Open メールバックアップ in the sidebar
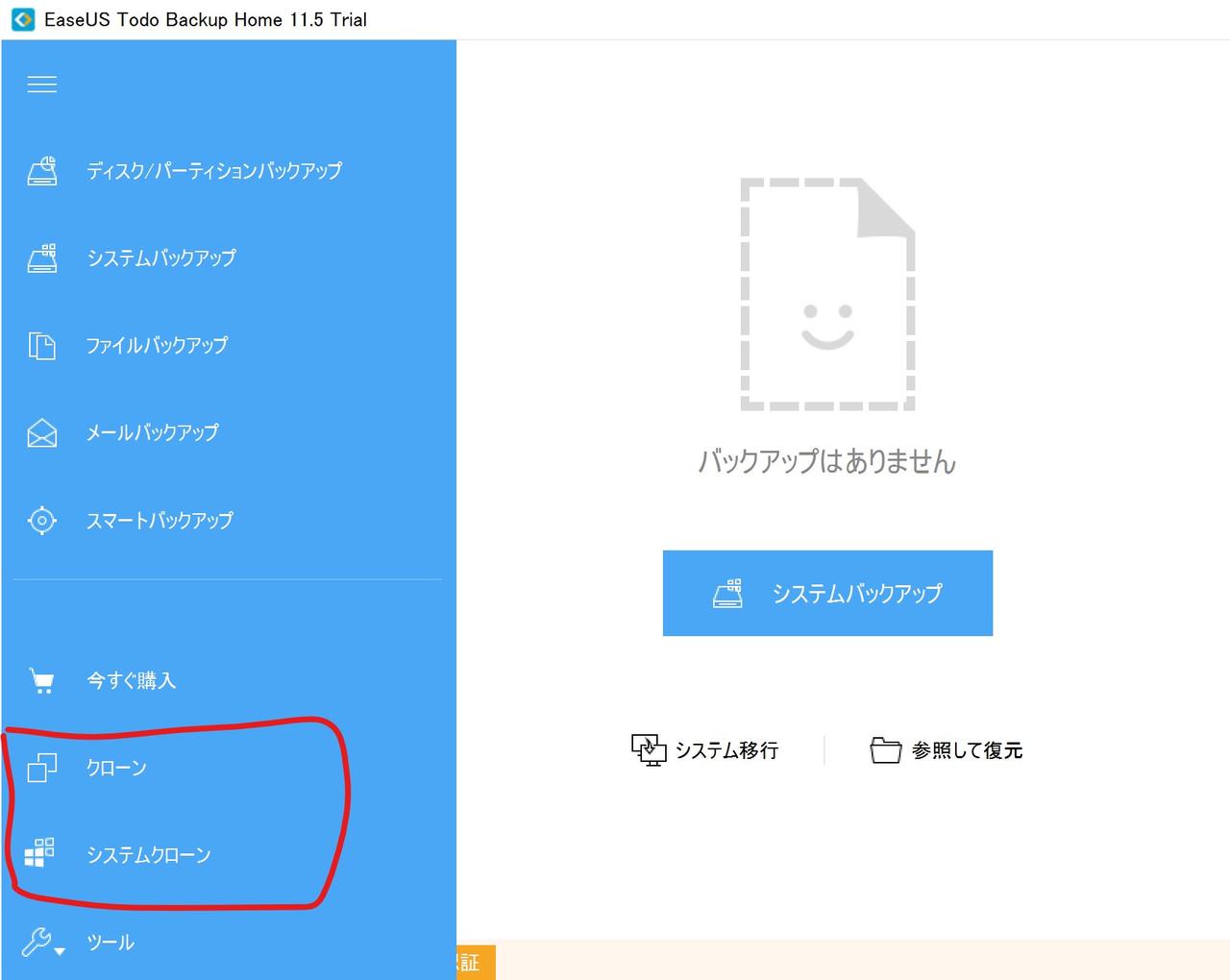Image resolution: width=1230 pixels, height=980 pixels. click(x=153, y=433)
